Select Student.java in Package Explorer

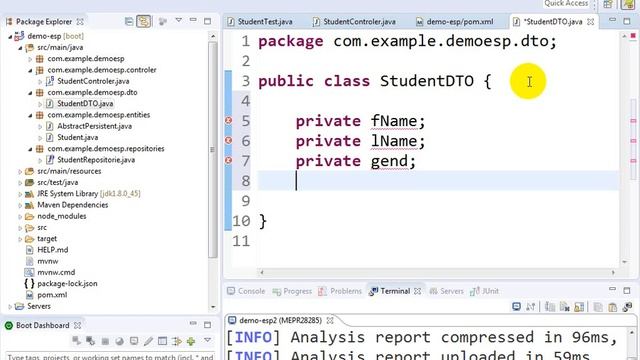coord(78,138)
